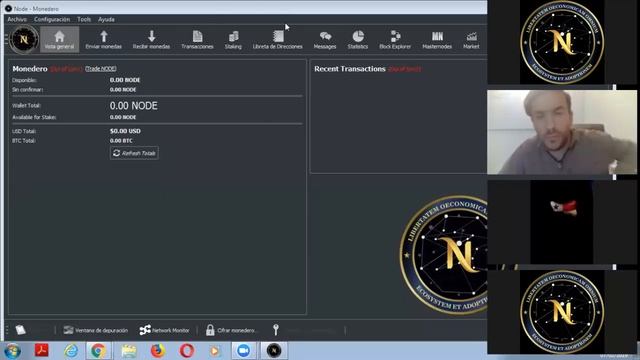Click the Node logo in the toolbar
Screen dimensions: 640x360
point(24,39)
